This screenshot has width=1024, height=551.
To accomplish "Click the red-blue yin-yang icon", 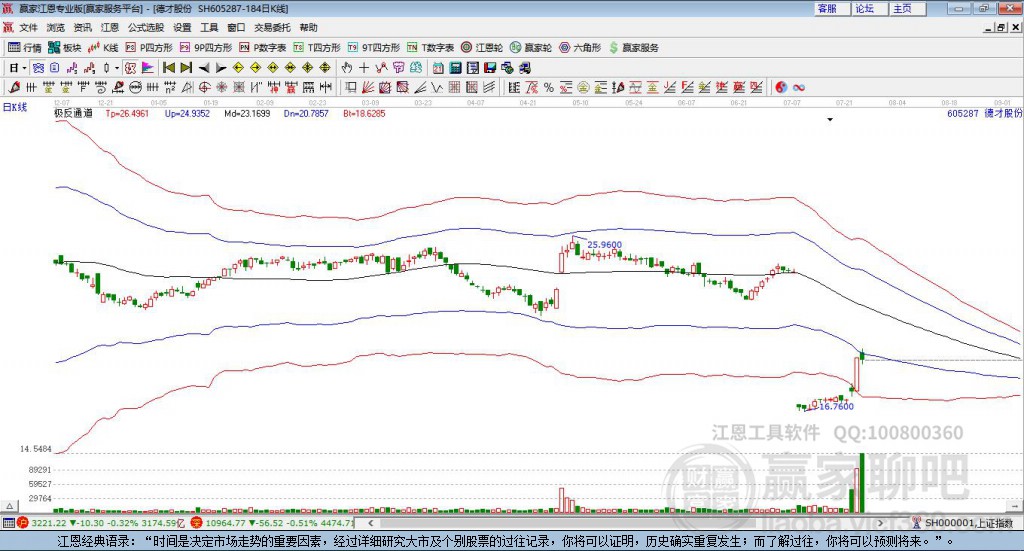I will click(x=781, y=87).
